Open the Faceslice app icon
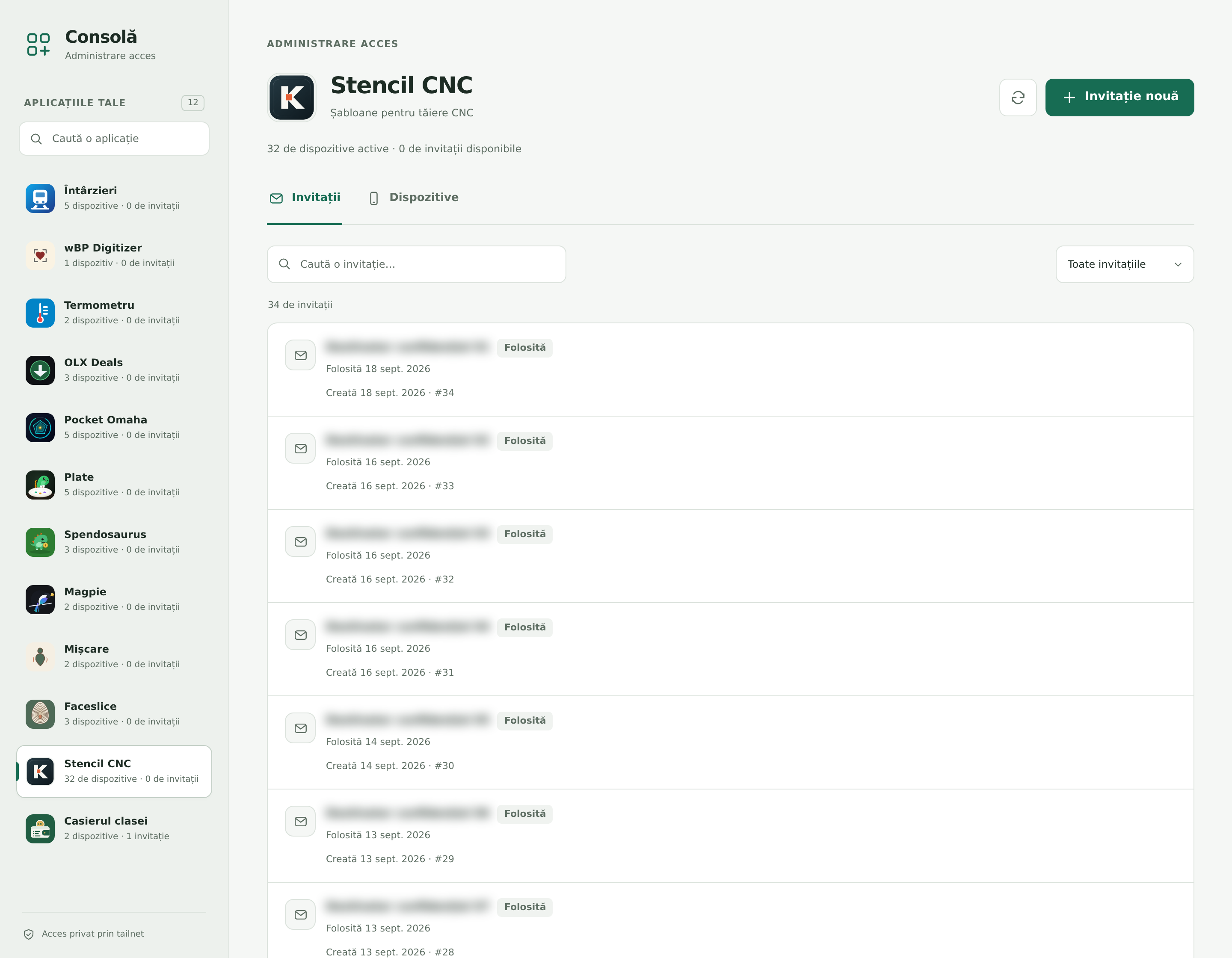Image resolution: width=1232 pixels, height=958 pixels. [40, 714]
